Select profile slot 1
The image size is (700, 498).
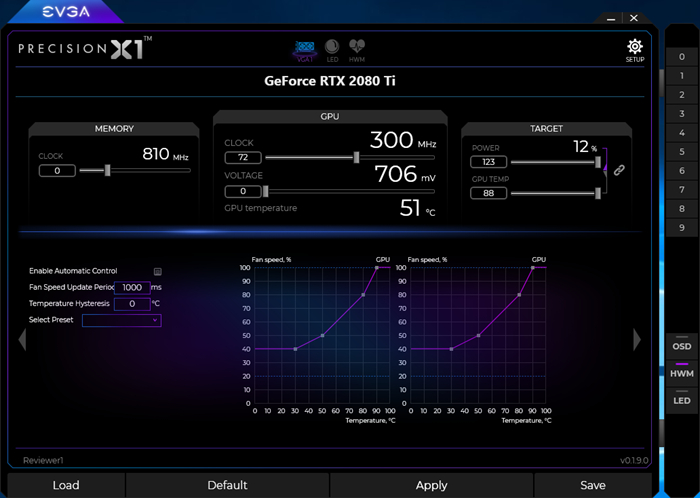682,76
